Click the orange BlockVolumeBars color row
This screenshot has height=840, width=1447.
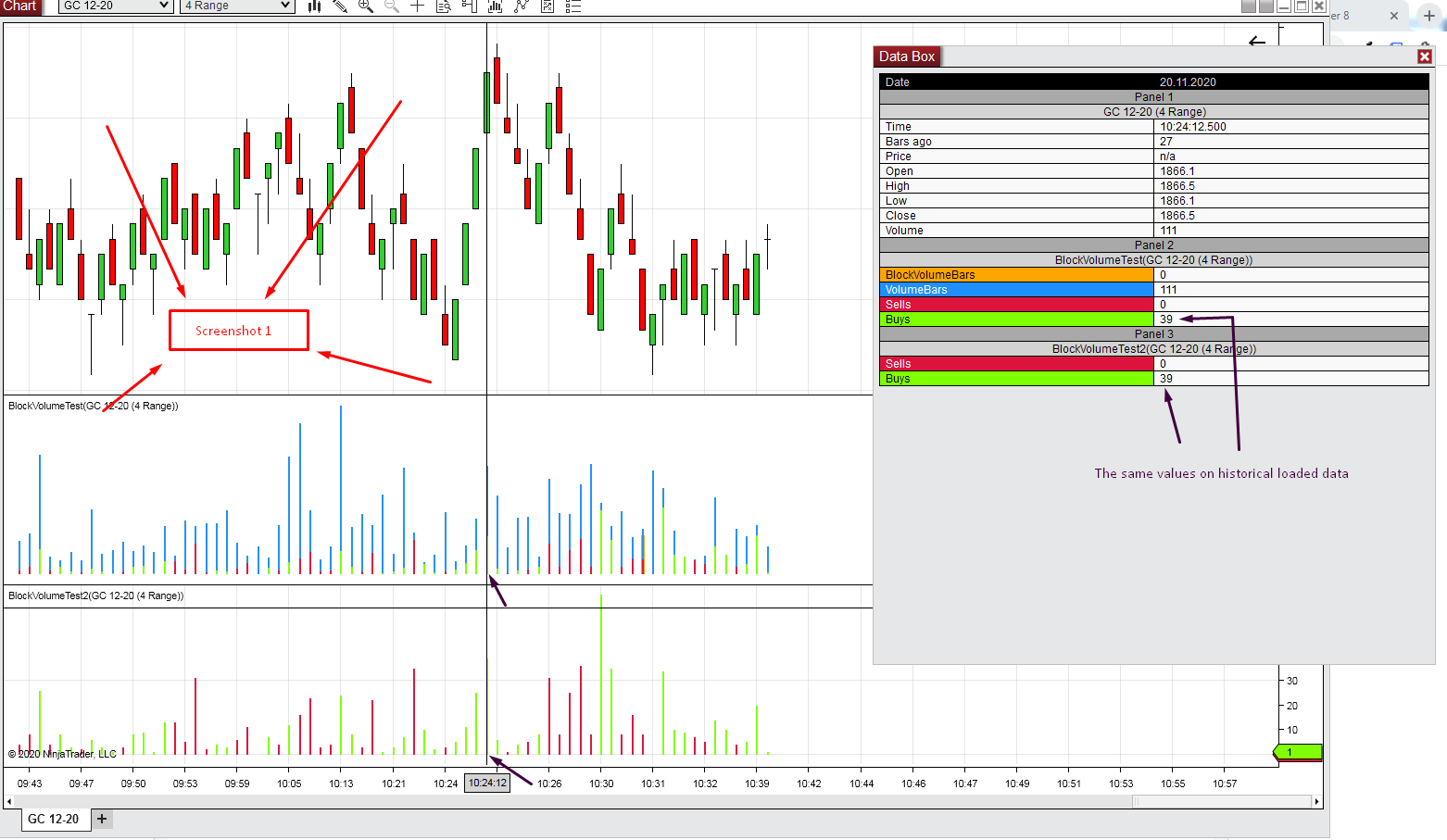1017,275
